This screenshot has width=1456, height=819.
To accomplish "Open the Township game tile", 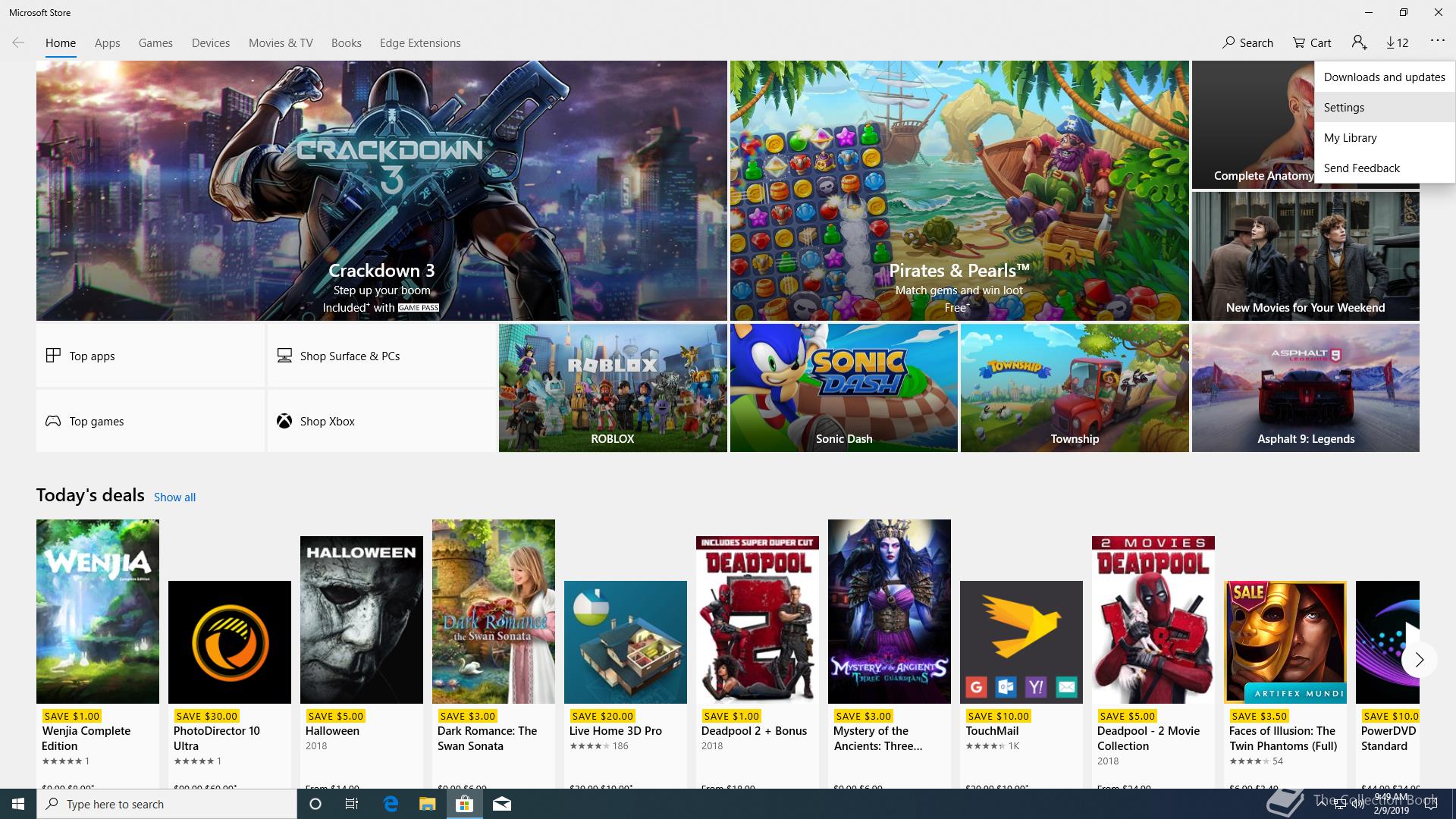I will [x=1075, y=388].
